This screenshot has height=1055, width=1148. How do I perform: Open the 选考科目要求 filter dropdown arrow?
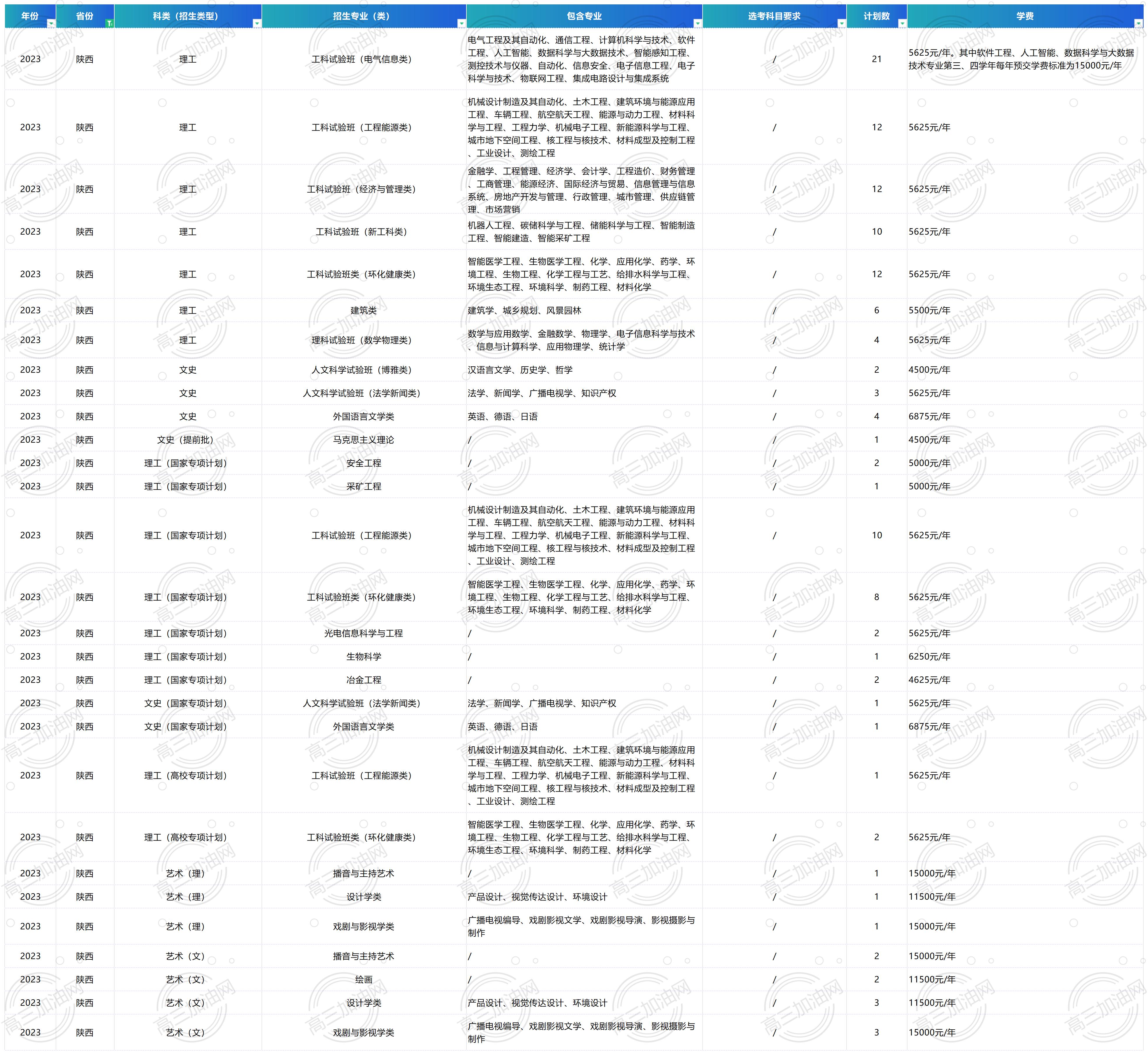[841, 23]
